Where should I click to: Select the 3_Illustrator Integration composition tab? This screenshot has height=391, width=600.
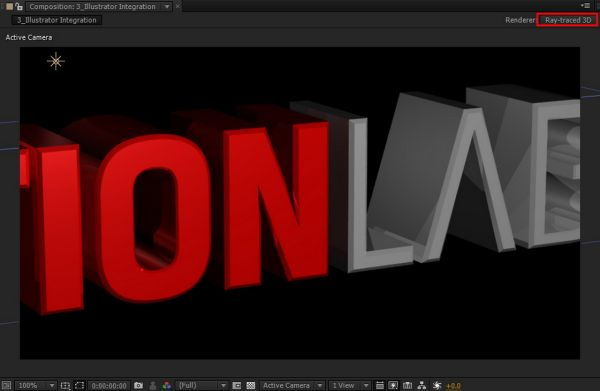[x=57, y=20]
